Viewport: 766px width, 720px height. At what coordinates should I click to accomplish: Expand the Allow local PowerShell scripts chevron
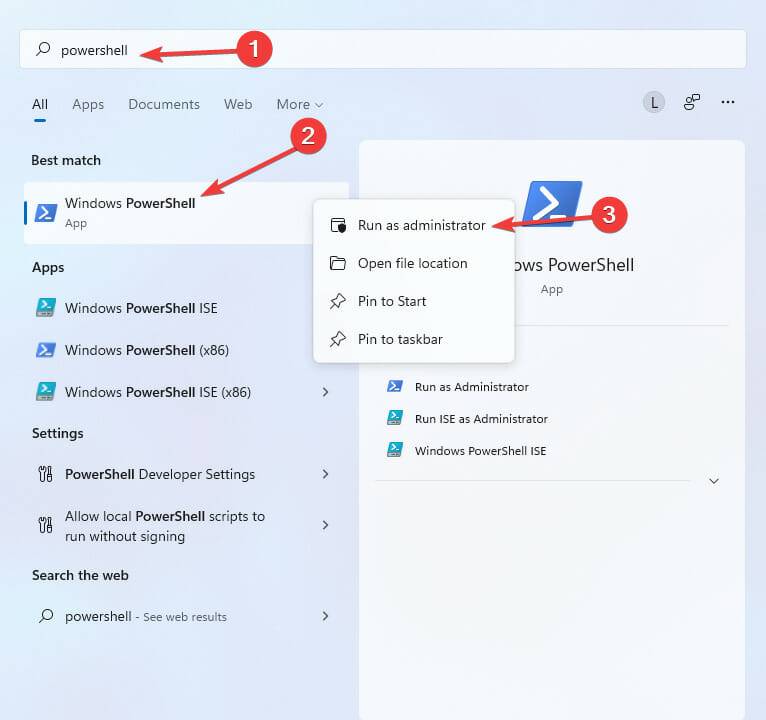click(x=325, y=525)
